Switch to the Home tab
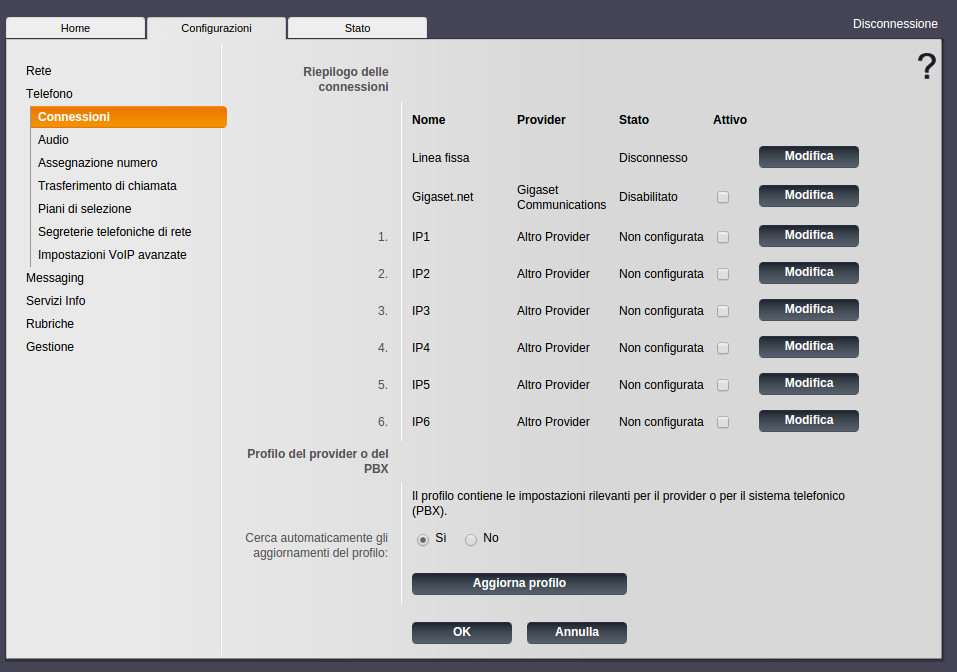This screenshot has height=672, width=957. (75, 28)
